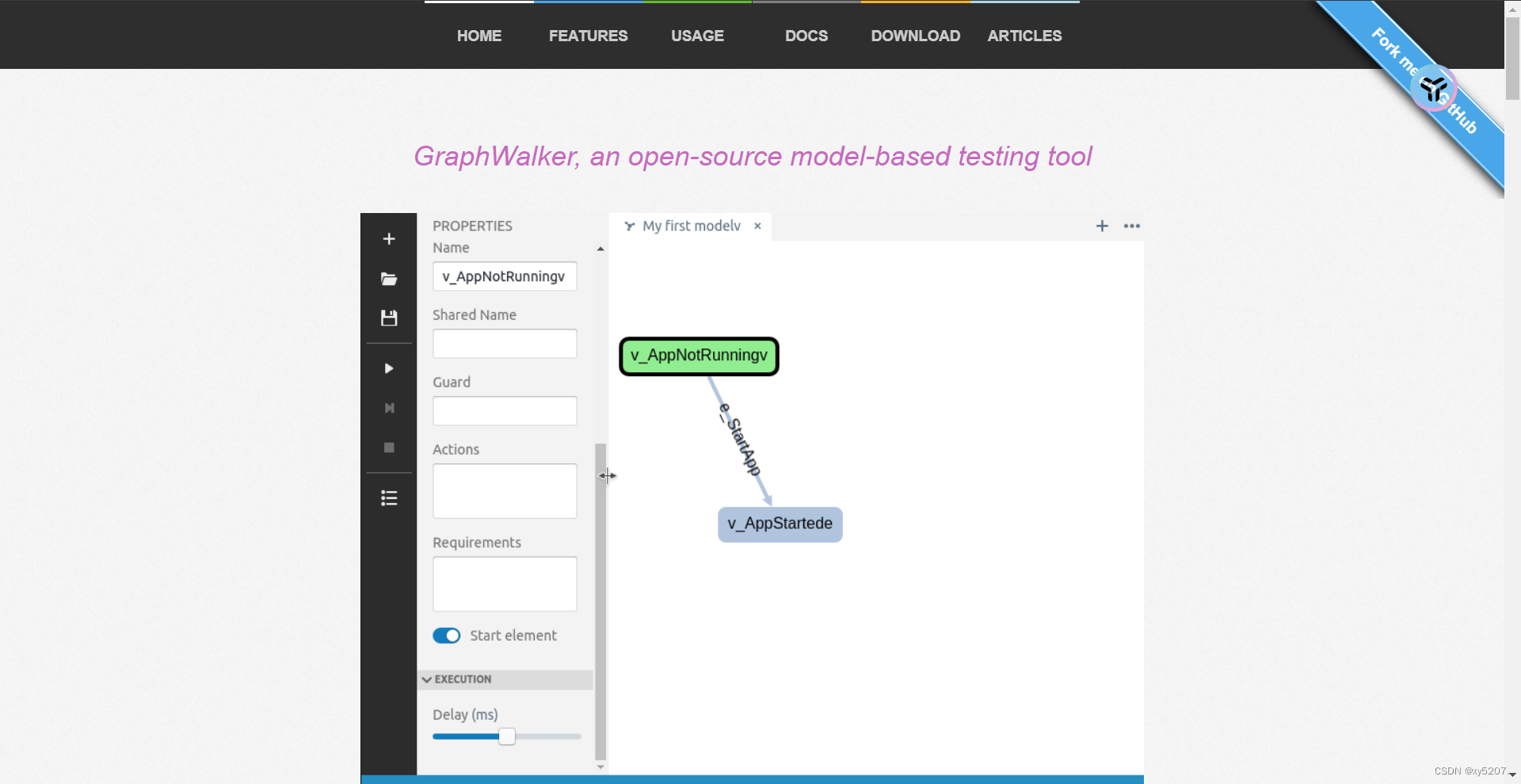The height and width of the screenshot is (784, 1521).
Task: Click the GitHub fork logo icon
Action: [1434, 88]
